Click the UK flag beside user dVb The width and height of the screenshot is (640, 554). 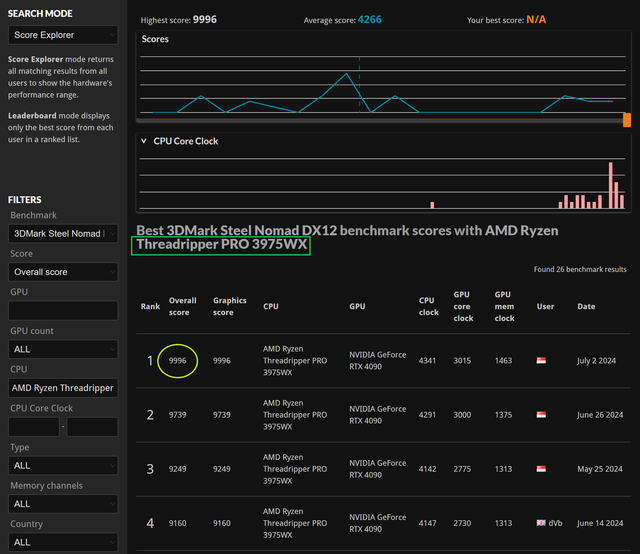tap(541, 523)
